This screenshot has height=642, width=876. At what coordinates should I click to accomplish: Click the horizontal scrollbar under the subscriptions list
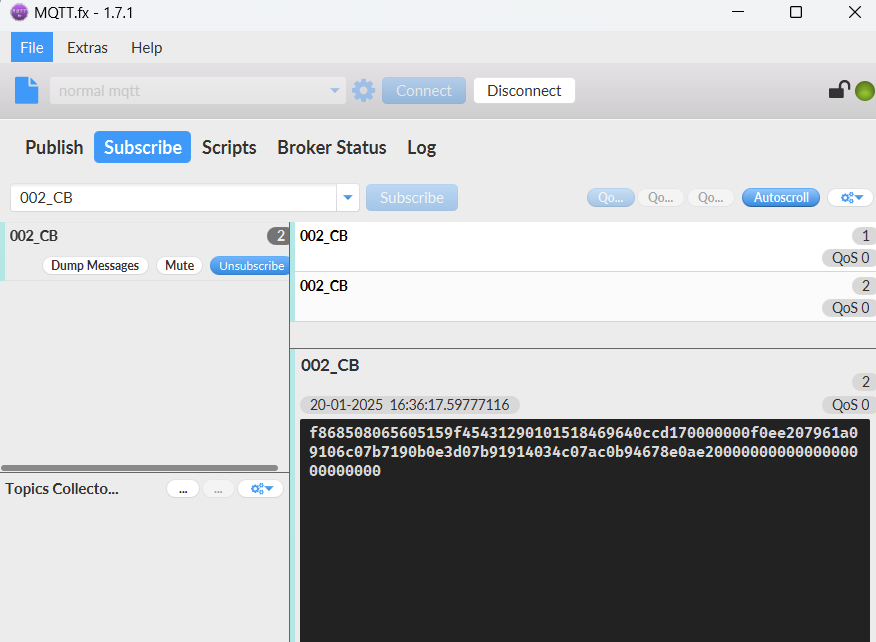pos(140,468)
